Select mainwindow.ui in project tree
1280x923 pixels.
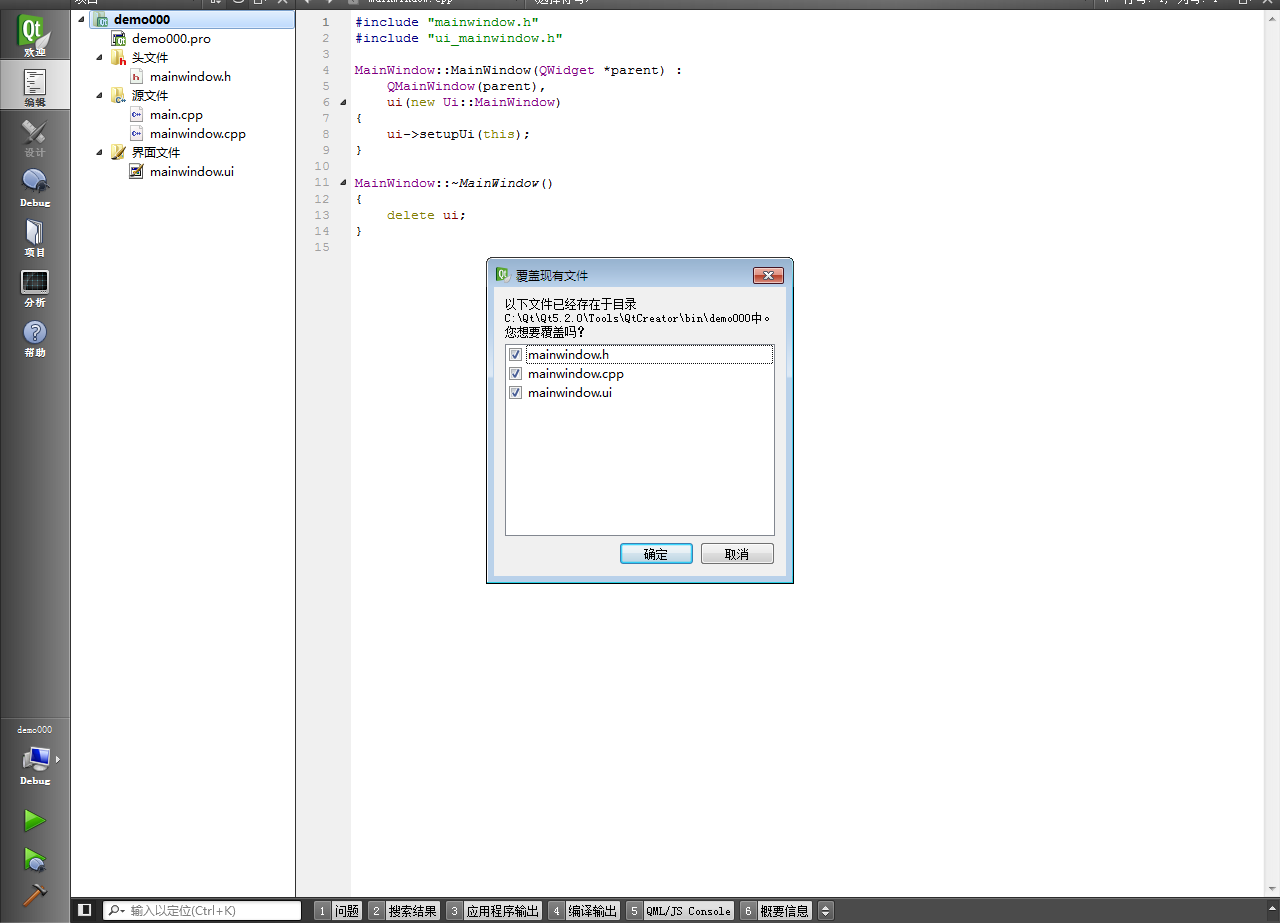191,172
